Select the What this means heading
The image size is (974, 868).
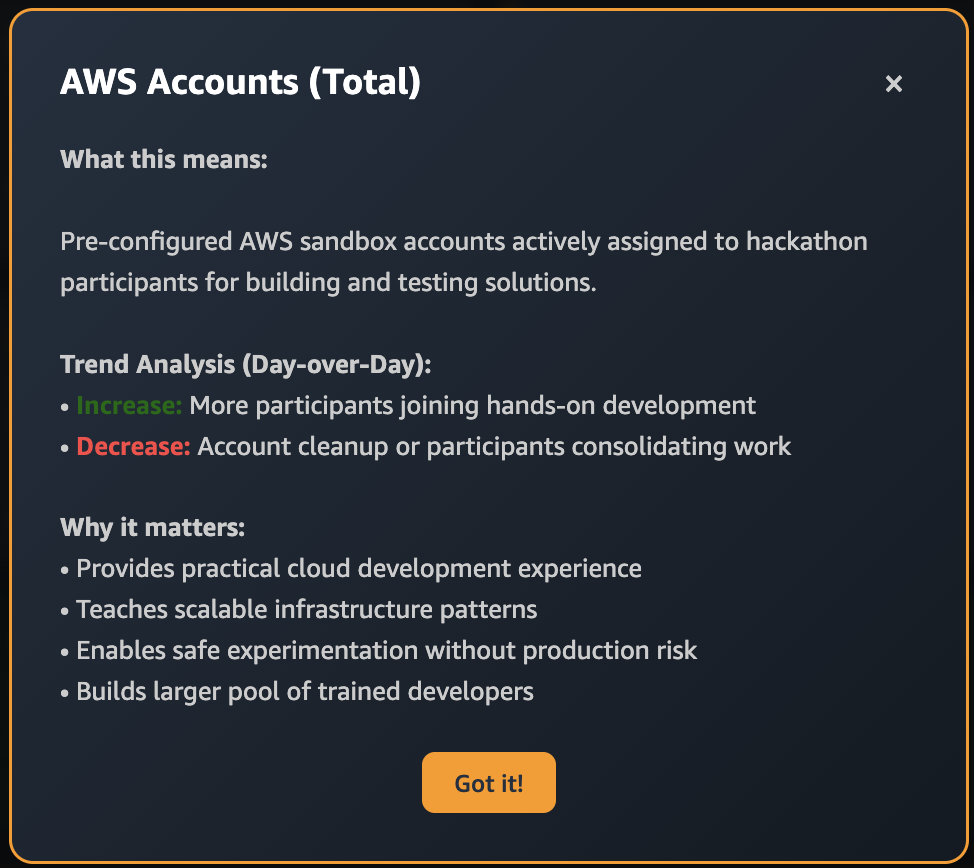[x=164, y=158]
